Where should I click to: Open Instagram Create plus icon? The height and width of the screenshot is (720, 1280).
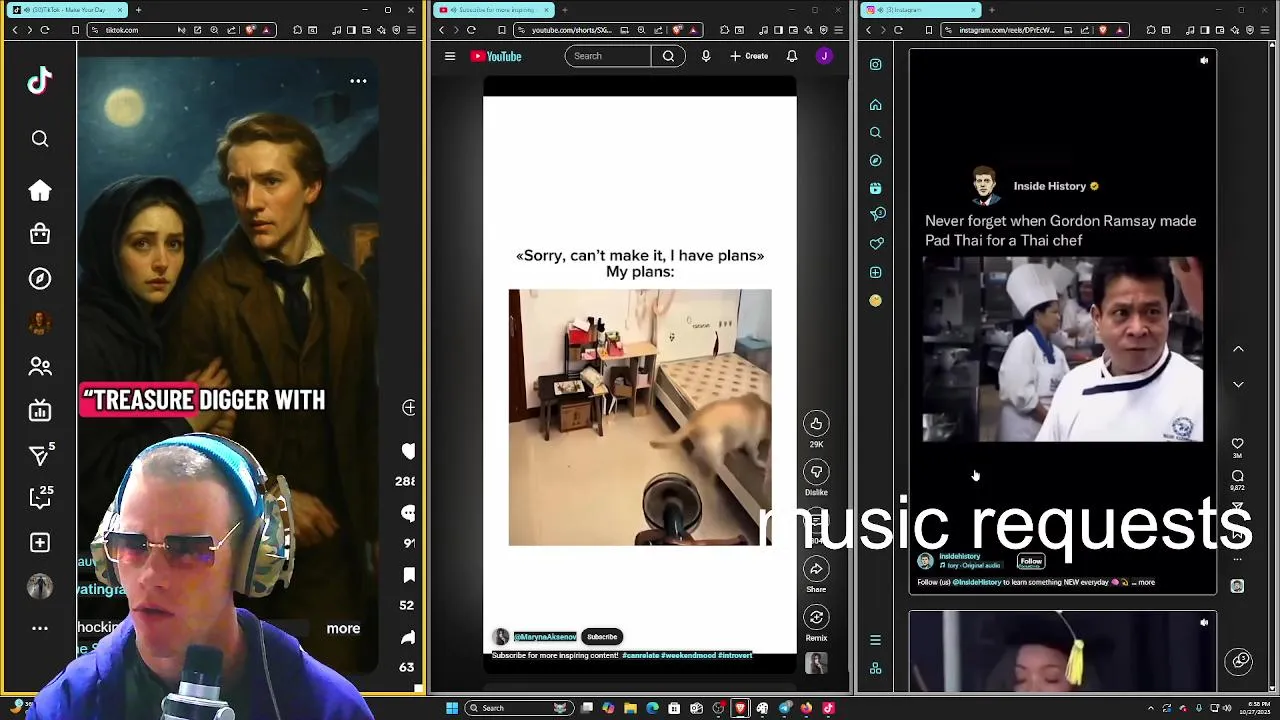click(x=876, y=272)
